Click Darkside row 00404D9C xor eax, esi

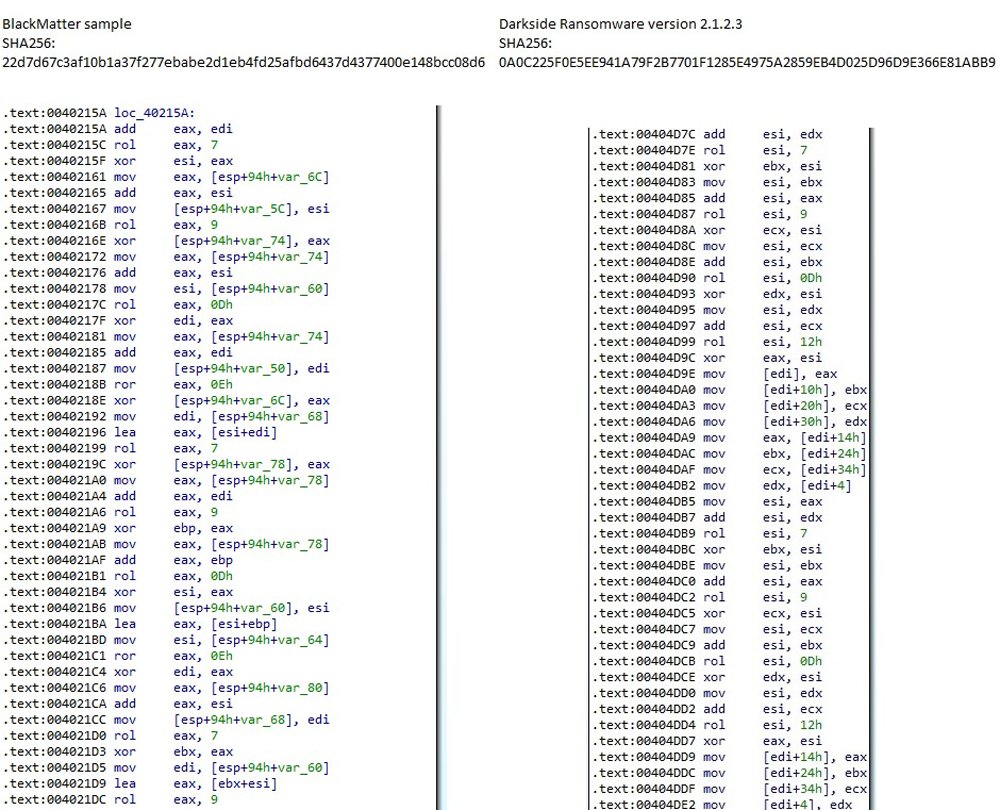click(x=708, y=357)
